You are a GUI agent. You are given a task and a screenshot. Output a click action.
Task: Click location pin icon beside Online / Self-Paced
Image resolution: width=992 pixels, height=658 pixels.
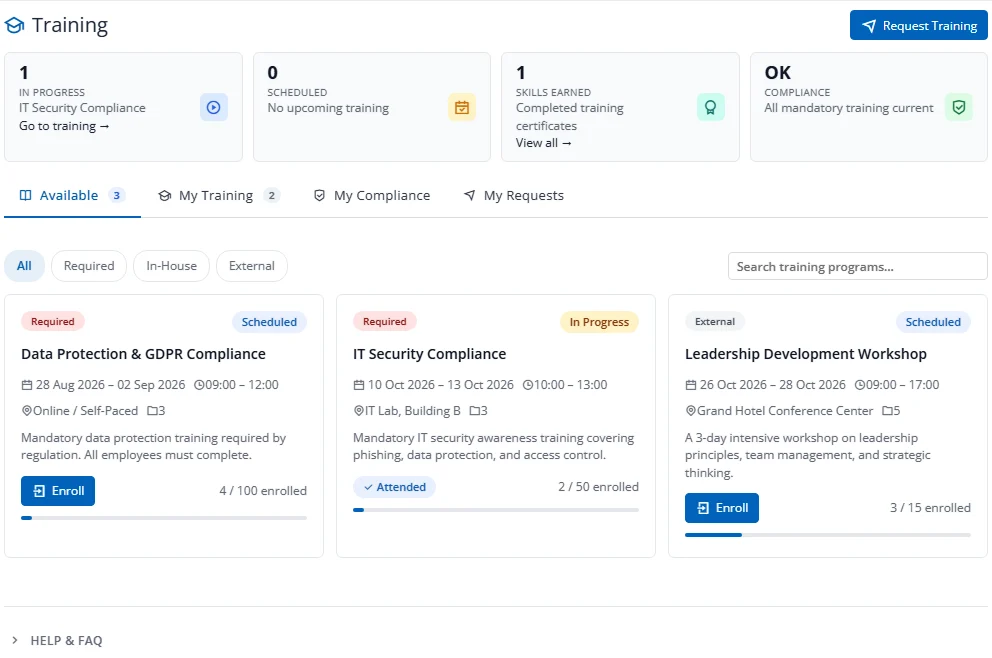coord(27,411)
